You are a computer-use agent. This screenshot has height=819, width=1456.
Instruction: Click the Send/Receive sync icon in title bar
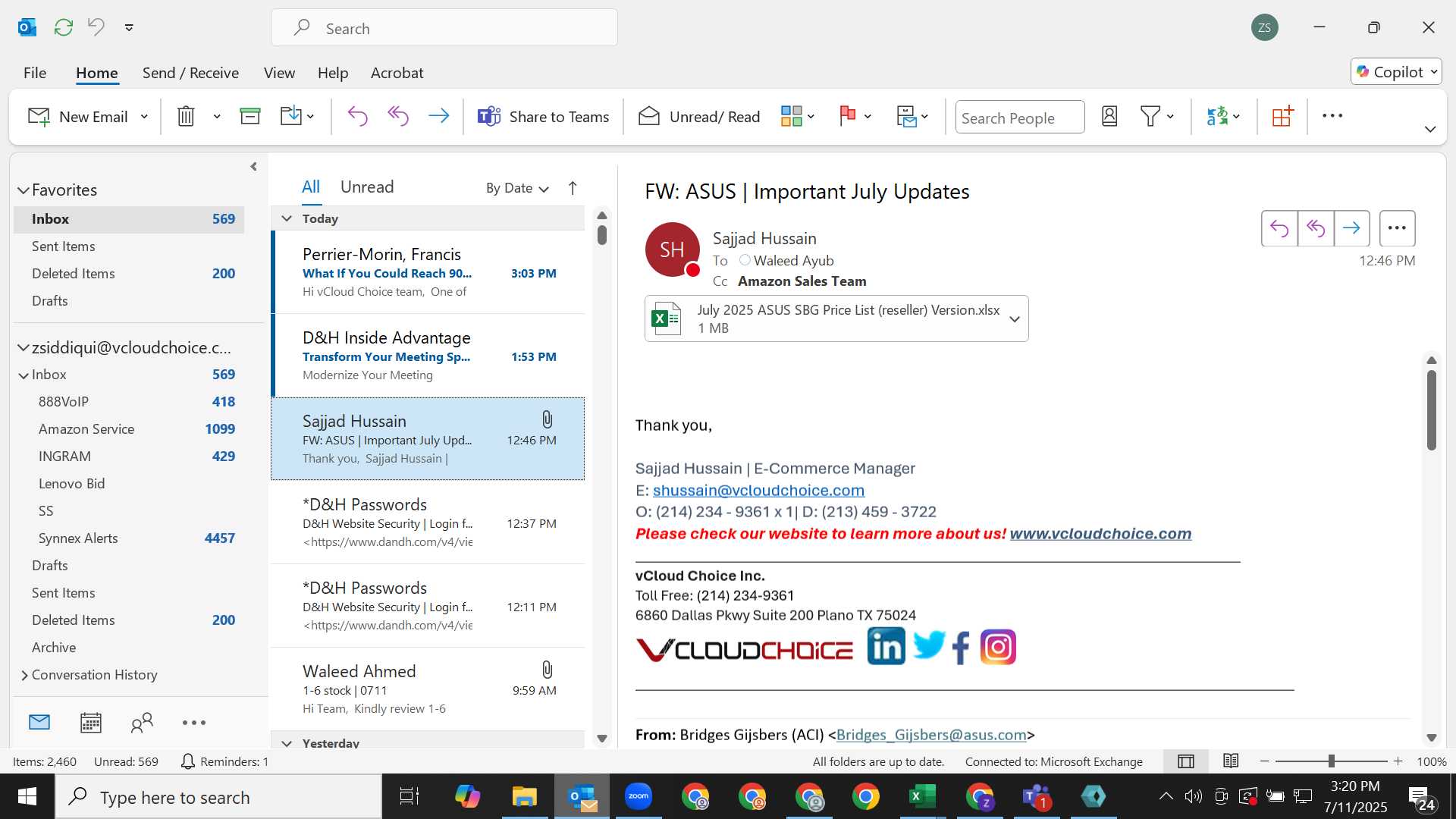pos(64,27)
